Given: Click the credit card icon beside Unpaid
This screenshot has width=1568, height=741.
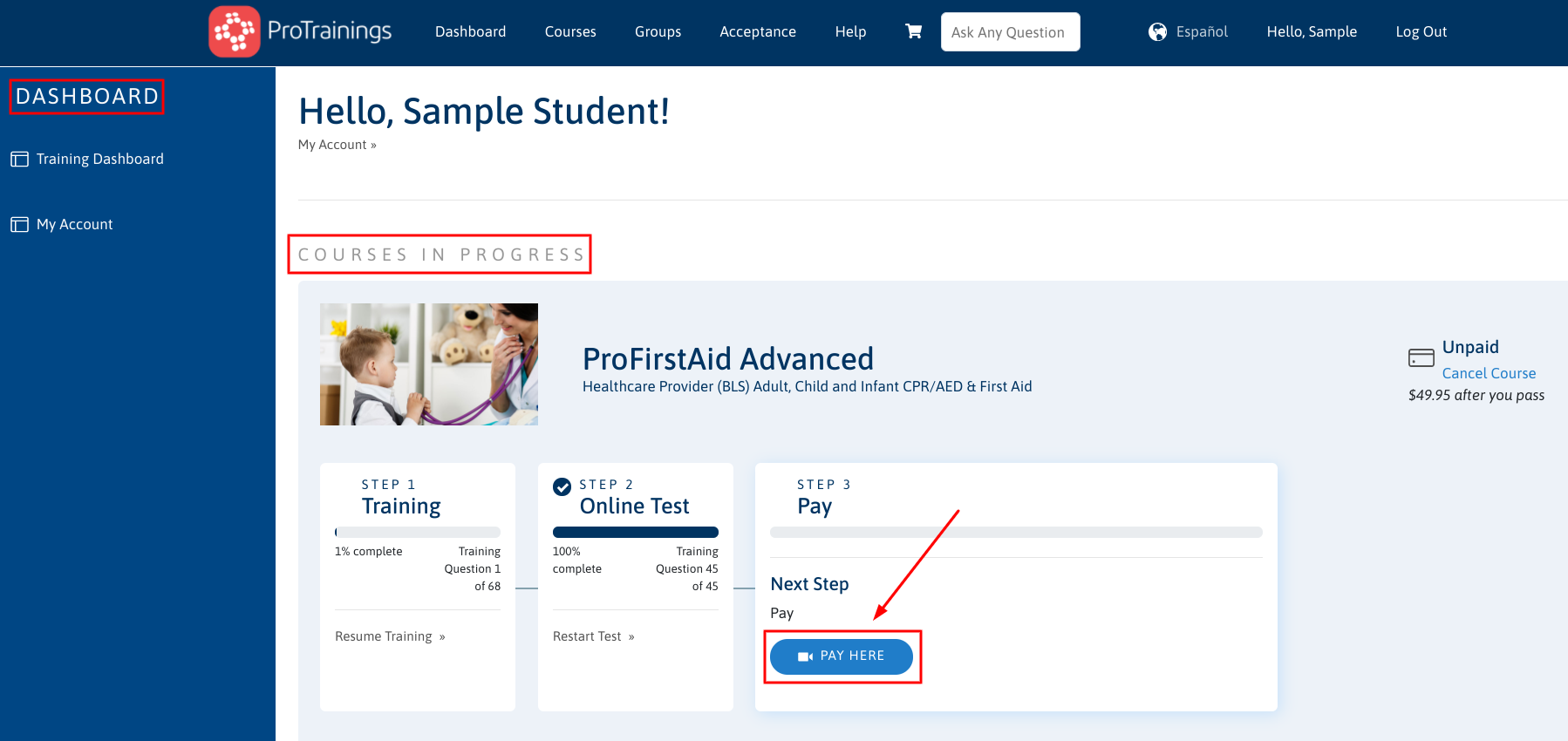Looking at the screenshot, I should [x=1421, y=357].
